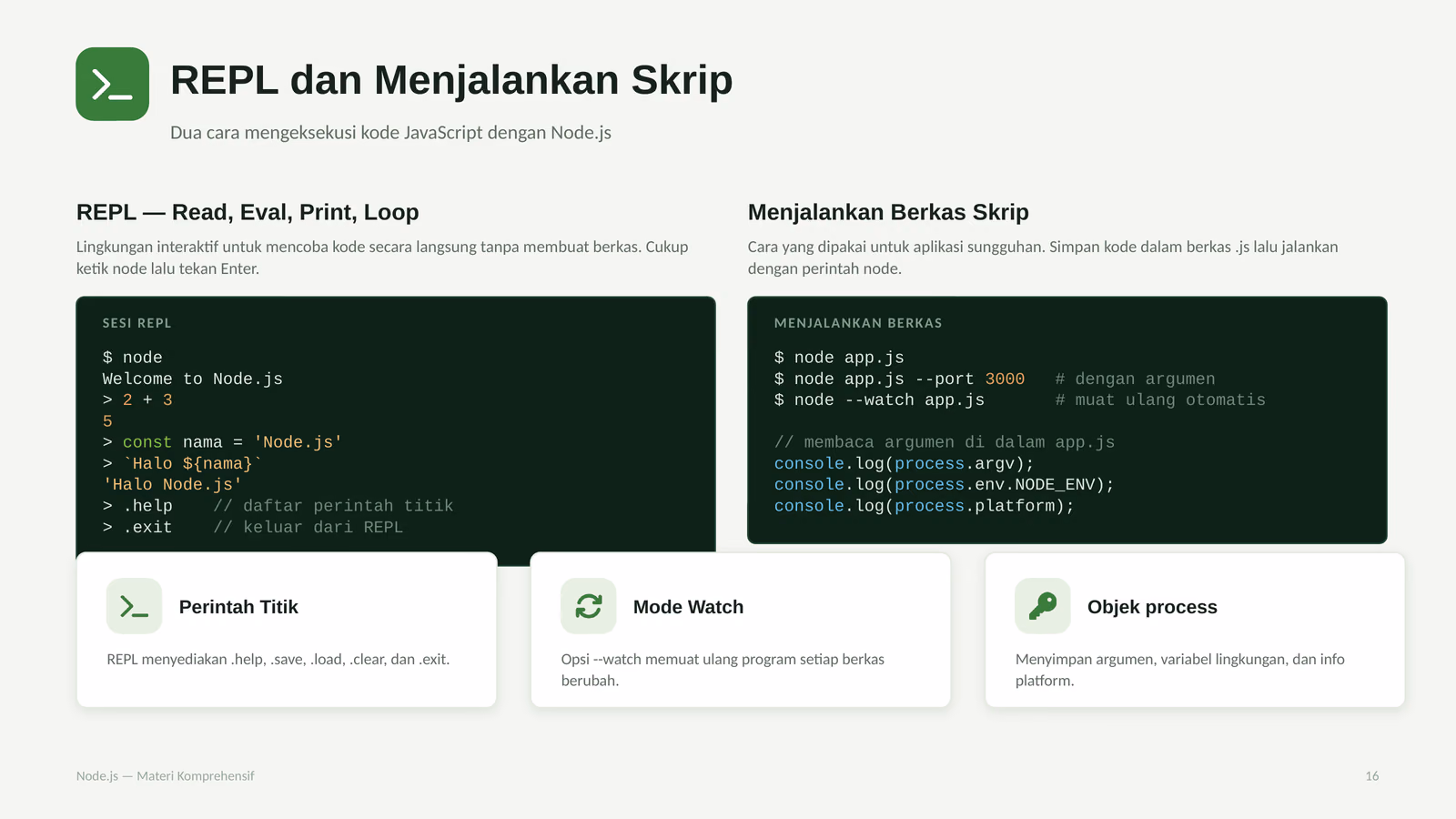Screen dimensions: 1456x819
Task: Click the 'SESI REPL' code block label
Action: pos(136,323)
